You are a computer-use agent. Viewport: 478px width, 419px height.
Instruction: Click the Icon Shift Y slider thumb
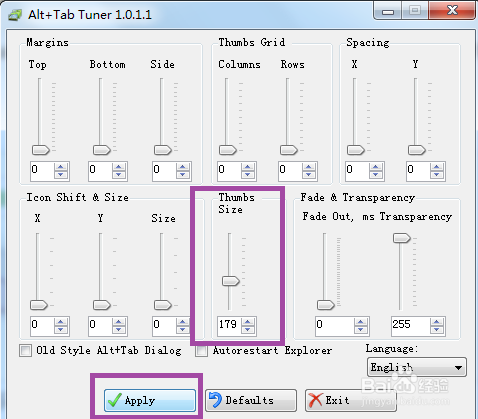(102, 305)
